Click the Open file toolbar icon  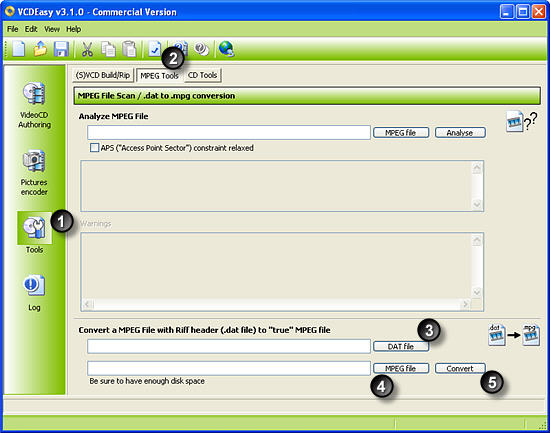[40, 48]
